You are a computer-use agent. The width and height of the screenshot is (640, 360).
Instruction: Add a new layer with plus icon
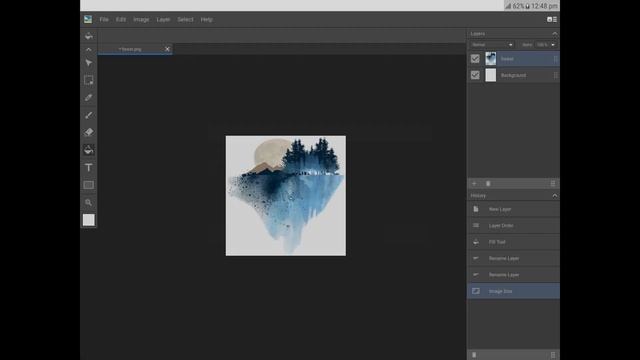click(474, 184)
